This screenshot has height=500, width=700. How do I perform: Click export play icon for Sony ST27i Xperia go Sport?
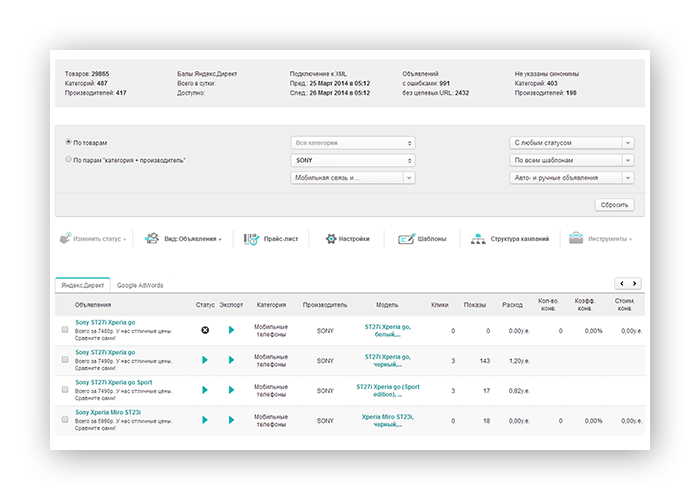231,390
